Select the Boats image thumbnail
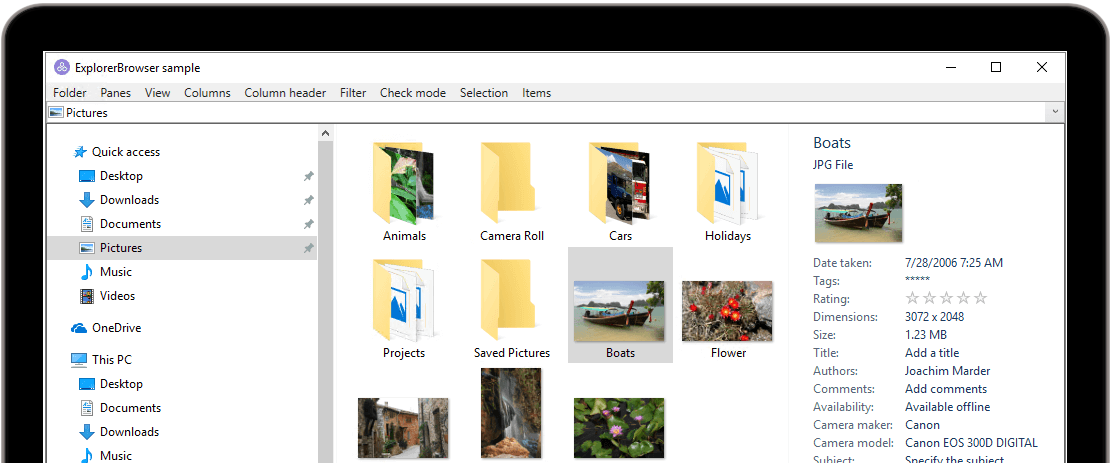This screenshot has width=1112, height=463. point(619,311)
